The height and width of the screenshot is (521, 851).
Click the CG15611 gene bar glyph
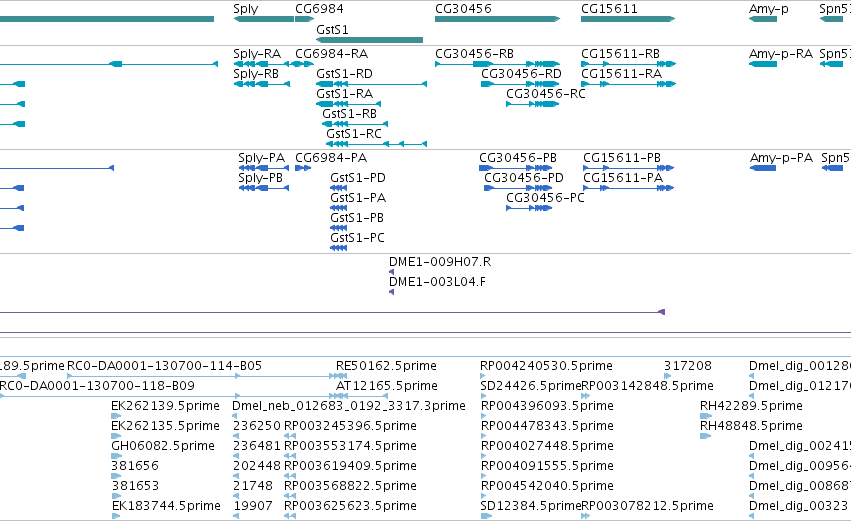[628, 19]
